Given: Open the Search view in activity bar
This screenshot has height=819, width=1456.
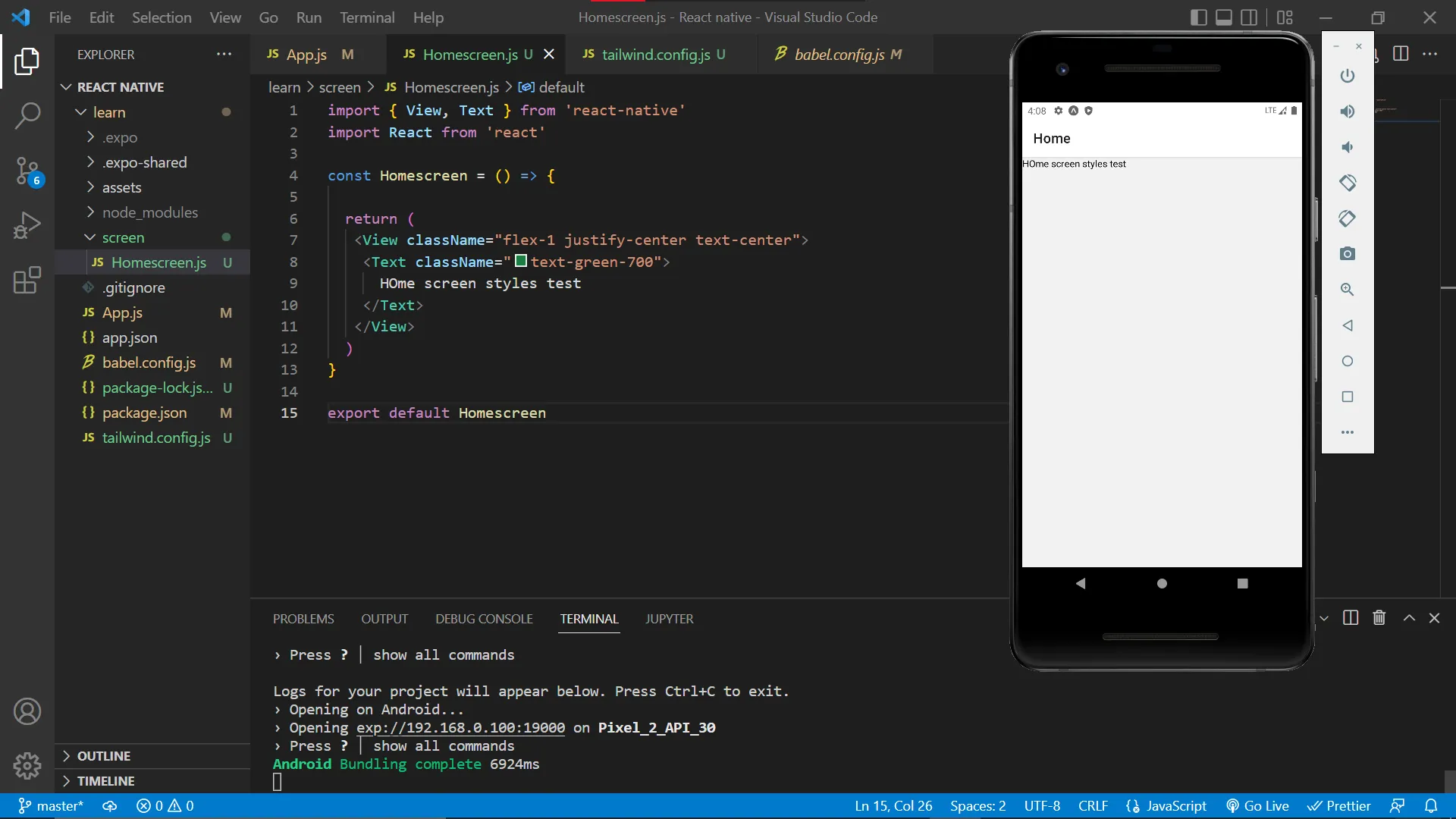Looking at the screenshot, I should pos(27,116).
